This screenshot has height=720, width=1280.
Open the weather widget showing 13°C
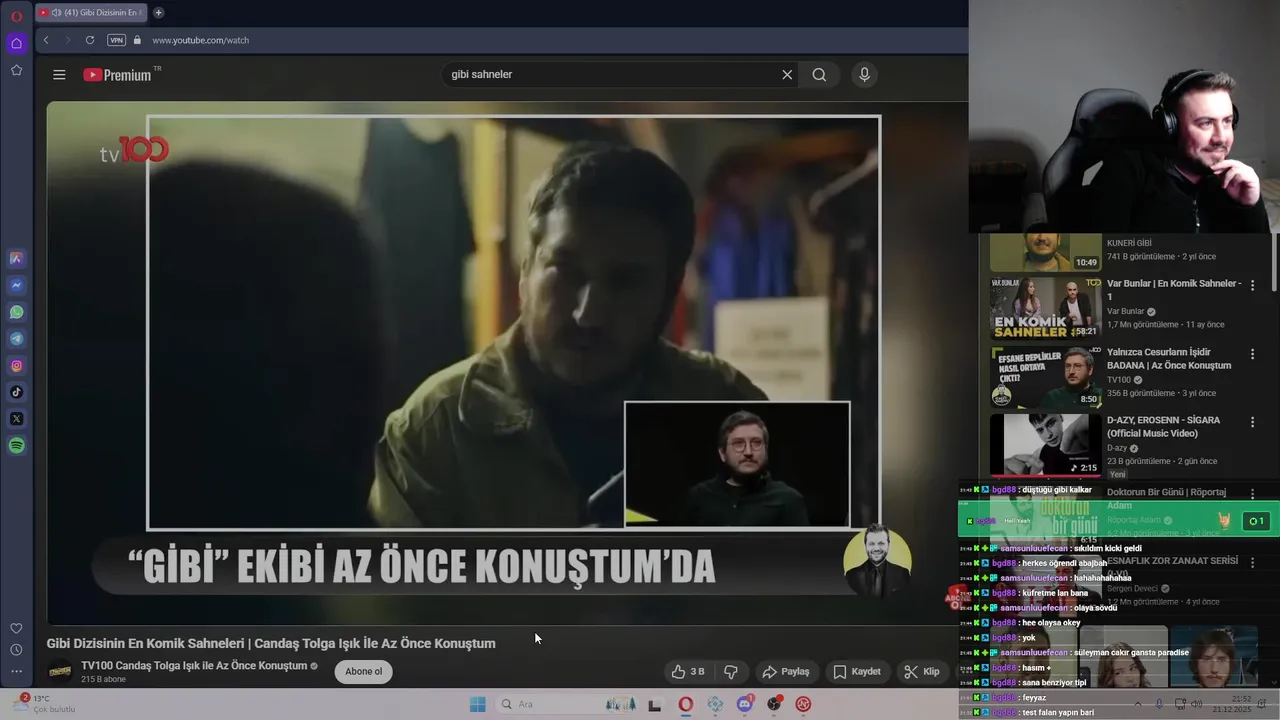(x=45, y=703)
